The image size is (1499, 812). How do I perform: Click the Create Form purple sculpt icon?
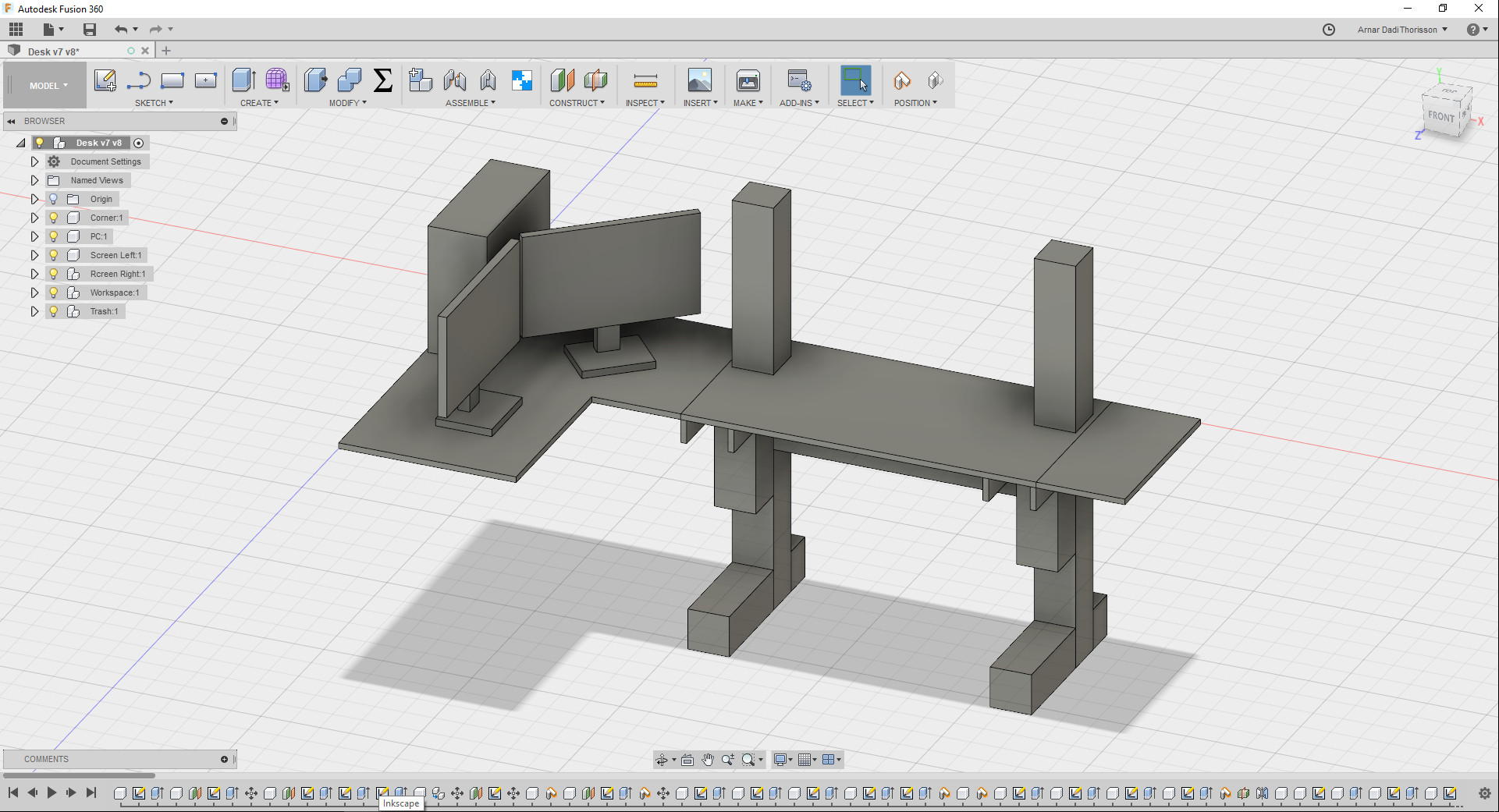[x=277, y=80]
